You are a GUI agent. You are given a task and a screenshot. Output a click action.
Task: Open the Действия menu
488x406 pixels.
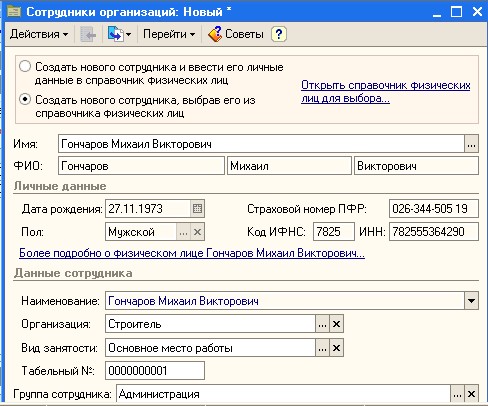(39, 34)
